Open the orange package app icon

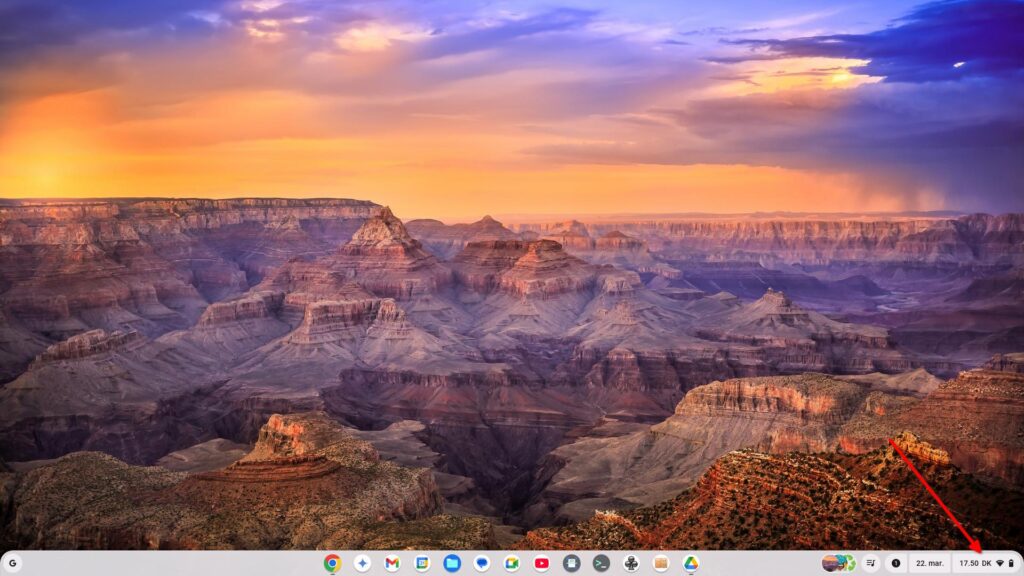coord(661,563)
